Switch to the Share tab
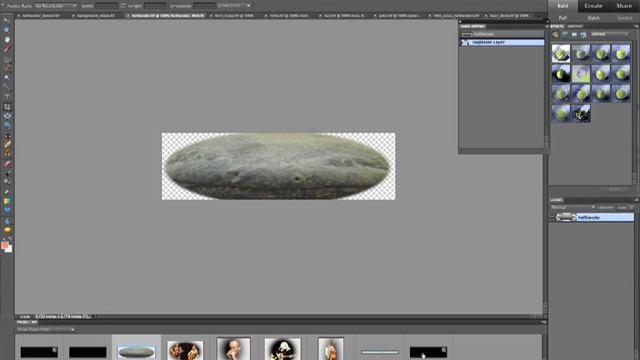 [624, 6]
